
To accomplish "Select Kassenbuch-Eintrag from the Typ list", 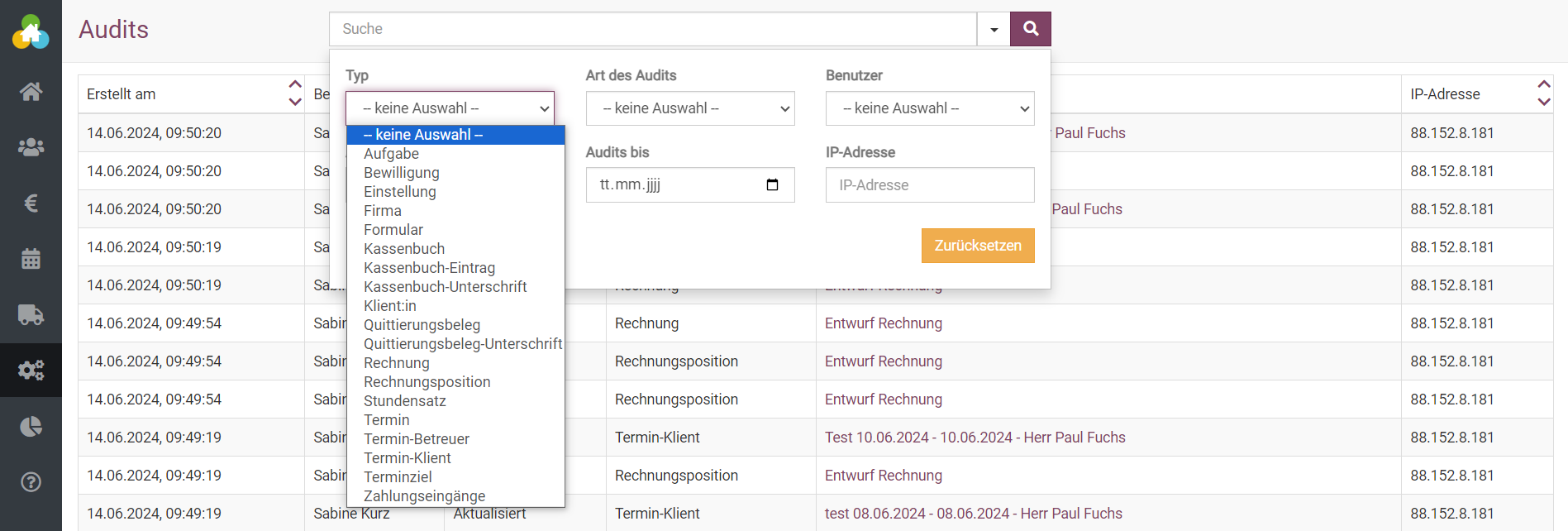I will pyautogui.click(x=429, y=268).
